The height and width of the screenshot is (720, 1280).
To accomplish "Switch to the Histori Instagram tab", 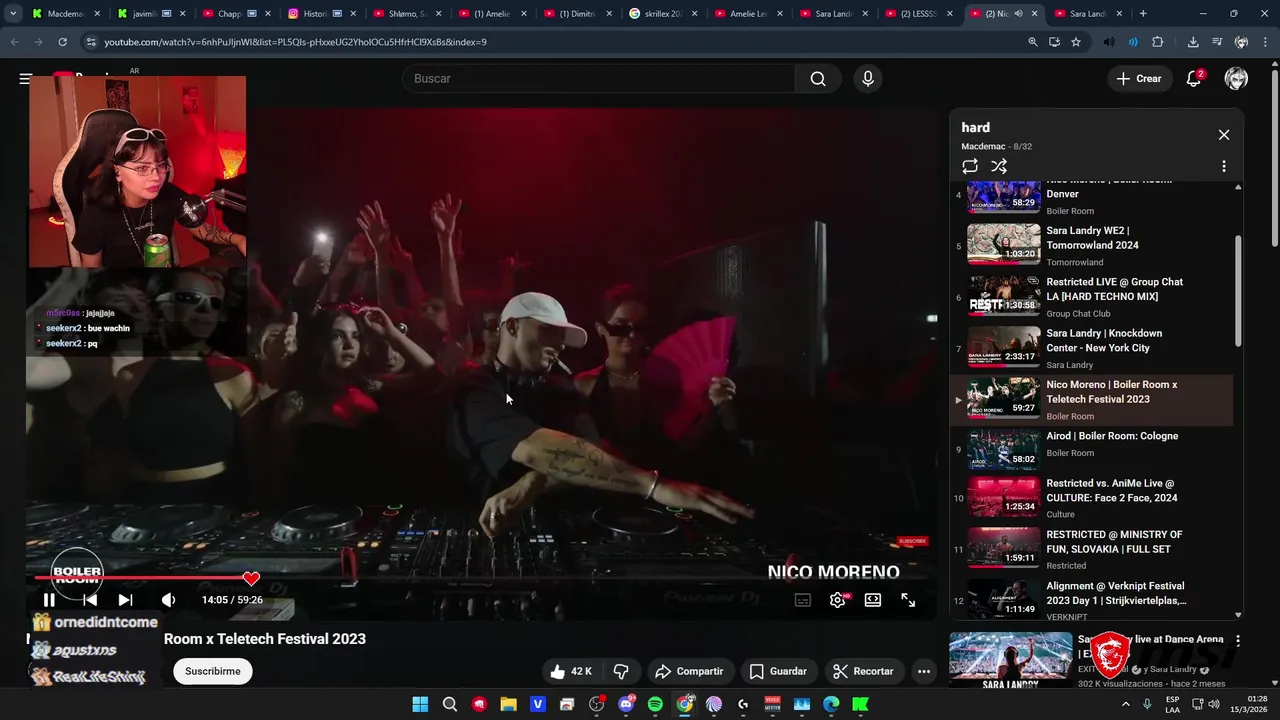I will pos(321,14).
